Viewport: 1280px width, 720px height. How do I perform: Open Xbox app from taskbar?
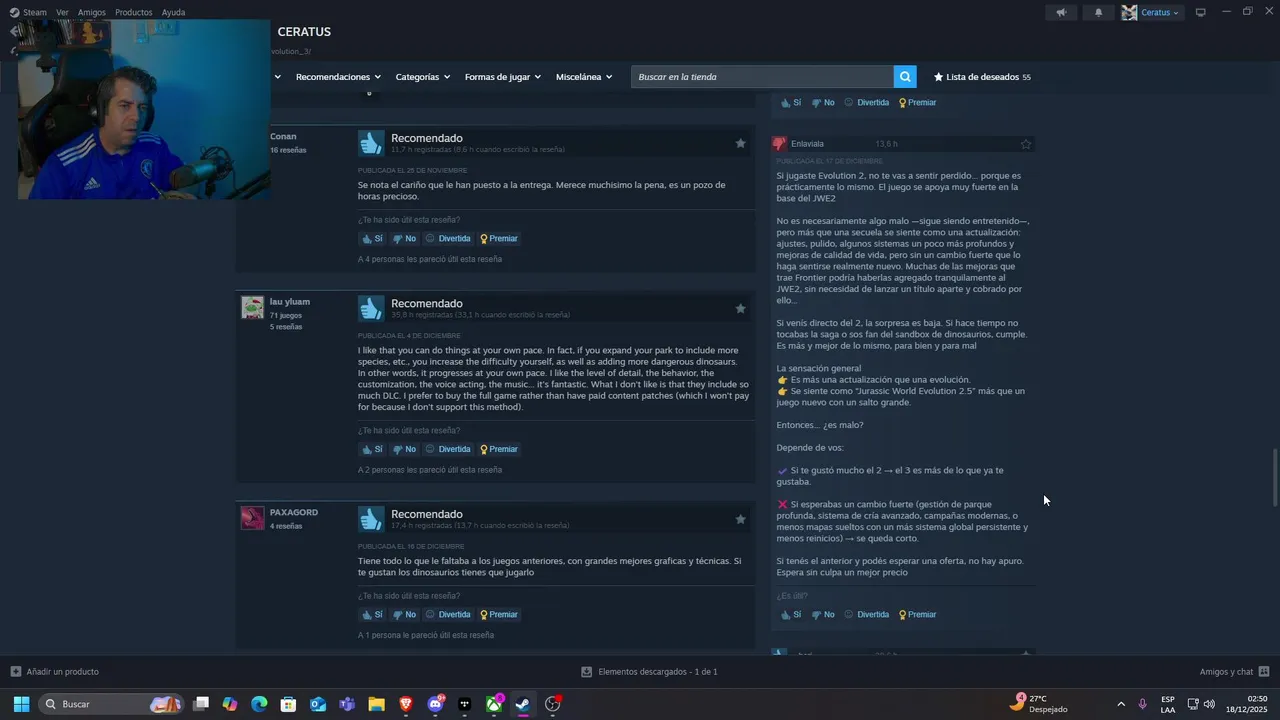[494, 704]
